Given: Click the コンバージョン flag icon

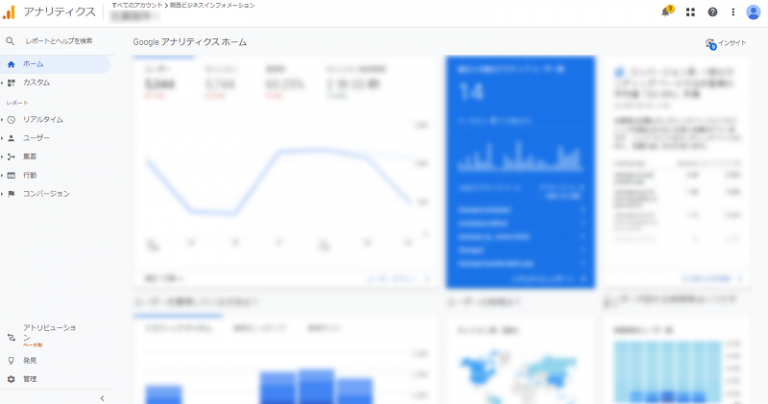Looking at the screenshot, I should pos(11,194).
